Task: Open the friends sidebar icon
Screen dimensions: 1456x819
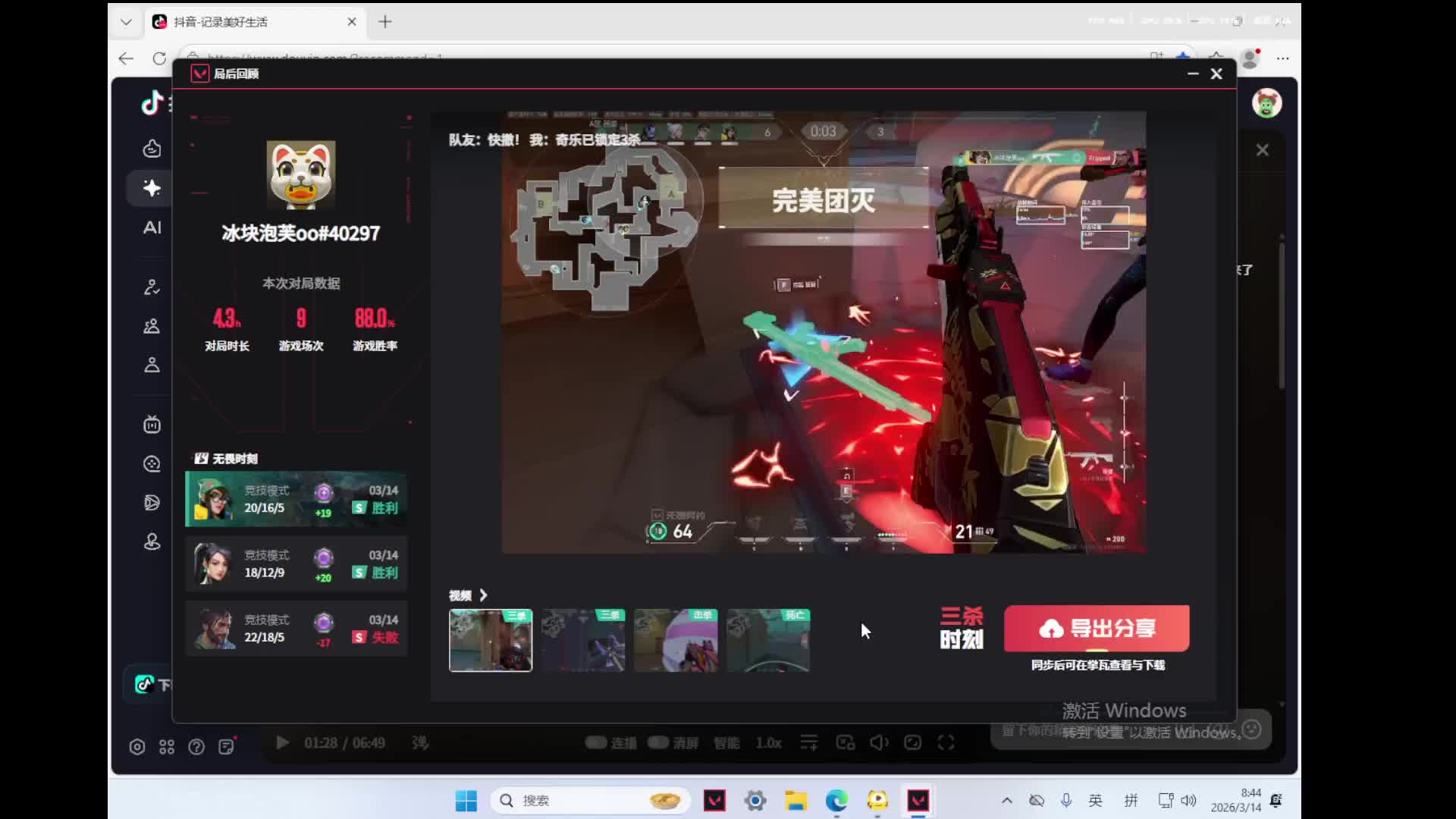Action: tap(152, 326)
